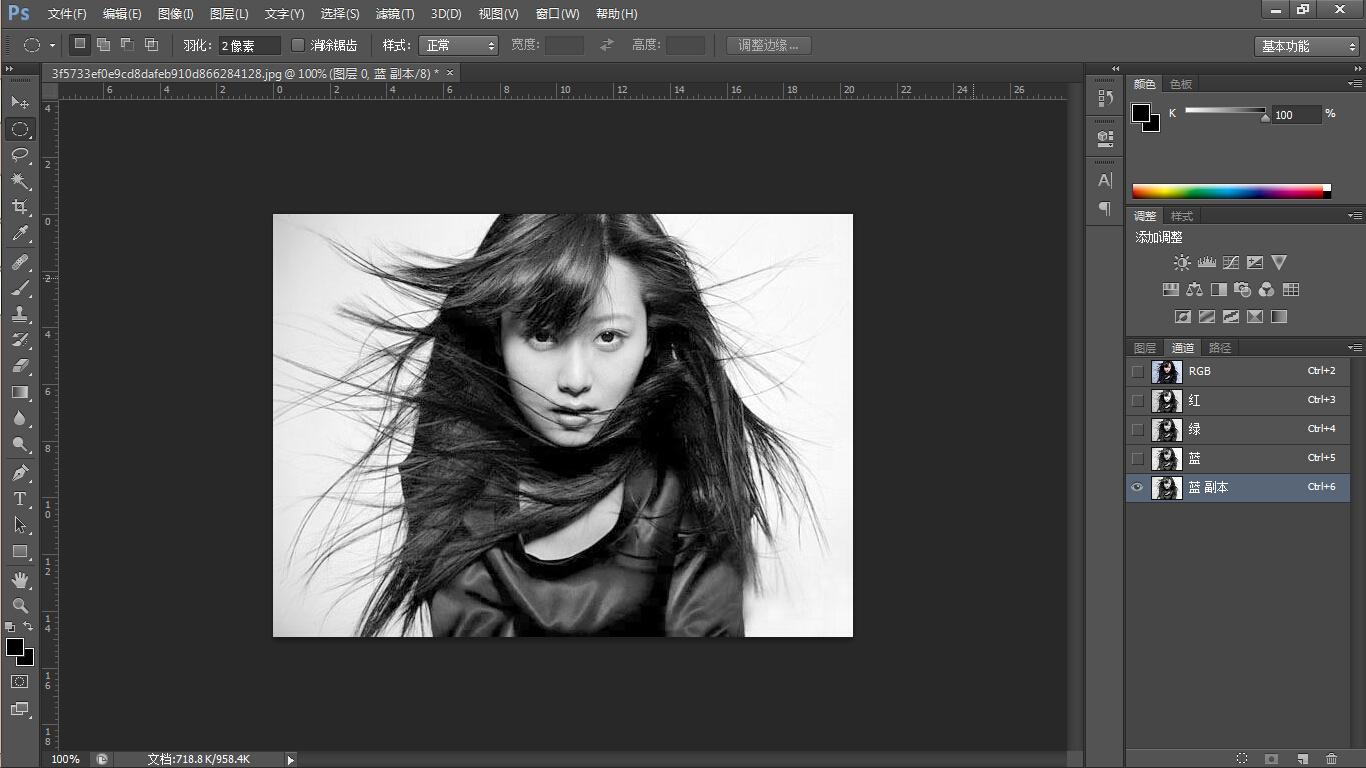Click the 调整边缘 button
The image size is (1366, 768).
(x=768, y=45)
